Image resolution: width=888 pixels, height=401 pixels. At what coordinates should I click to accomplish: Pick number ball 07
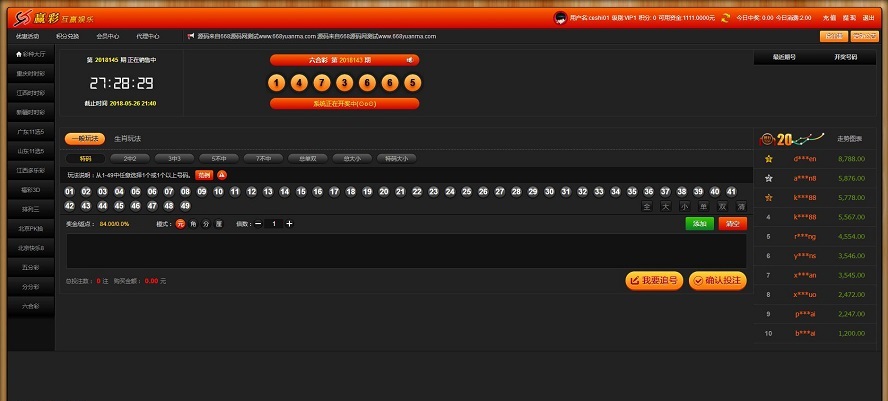[169, 191]
